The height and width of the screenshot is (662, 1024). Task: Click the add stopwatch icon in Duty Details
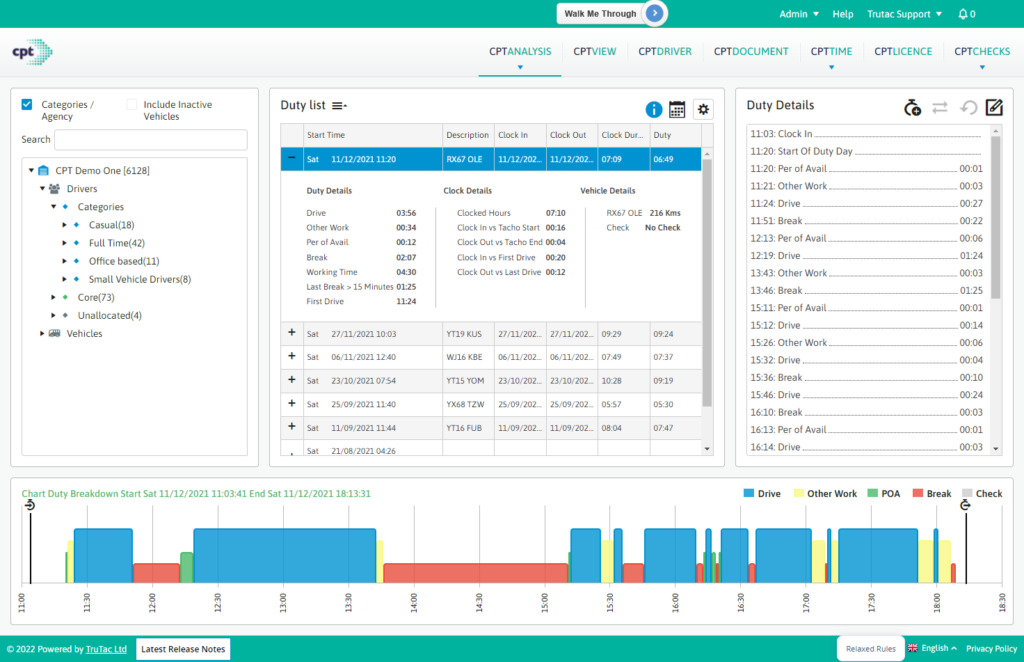[x=912, y=107]
